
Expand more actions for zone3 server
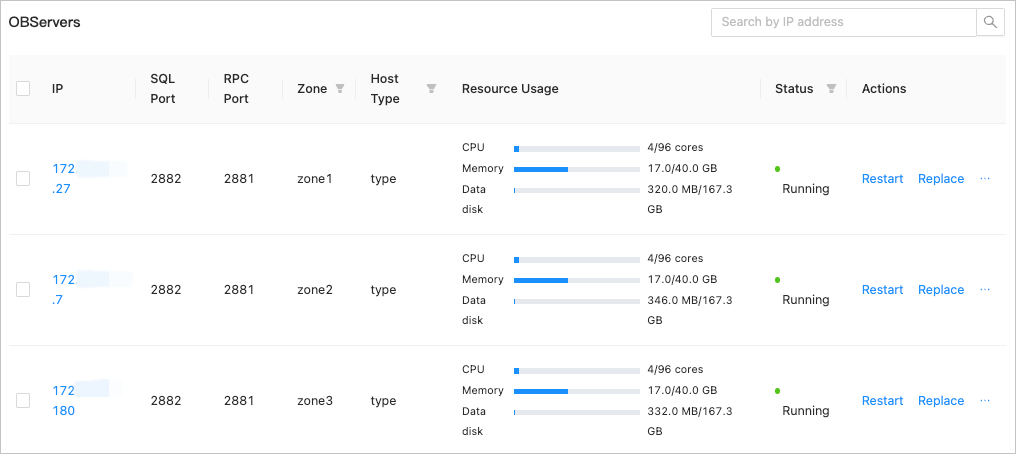pos(985,401)
